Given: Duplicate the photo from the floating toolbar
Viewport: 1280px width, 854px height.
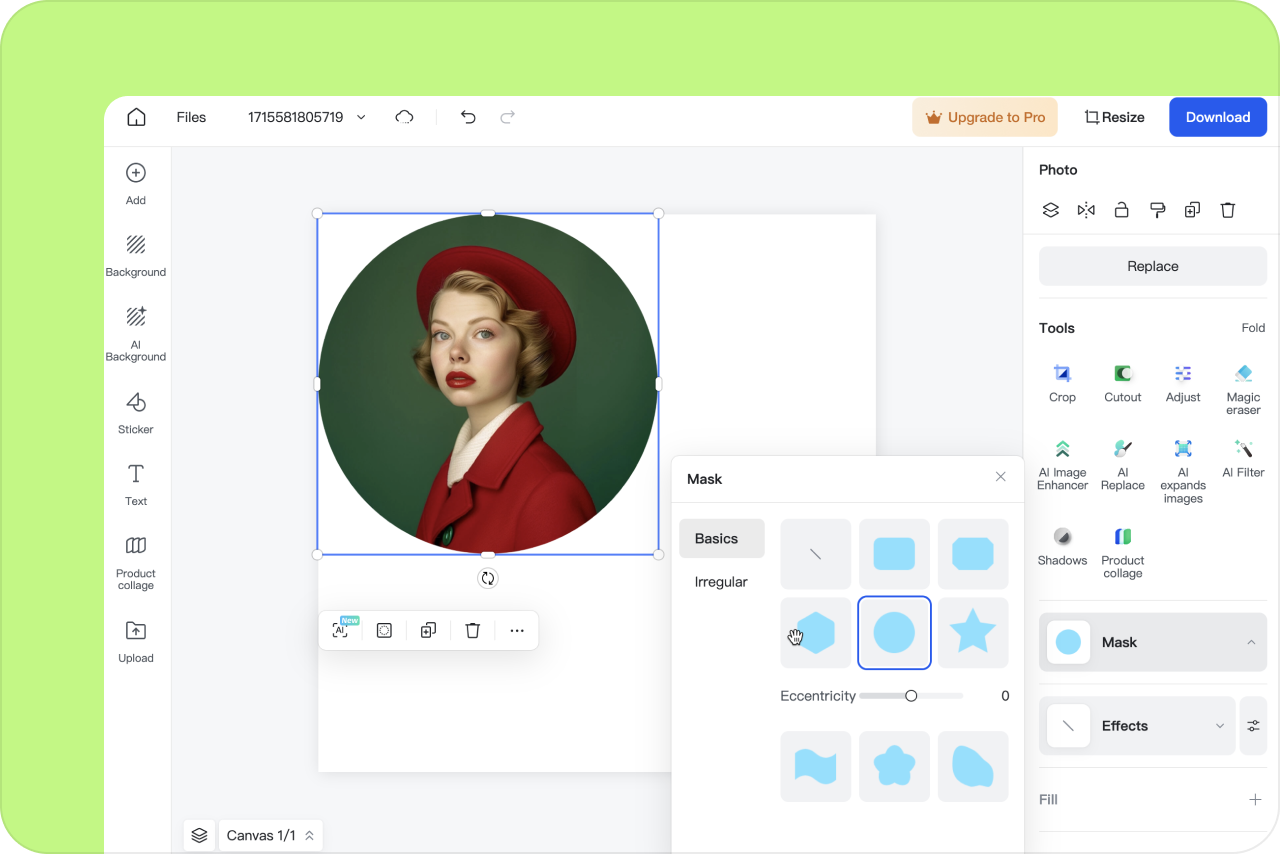Looking at the screenshot, I should pyautogui.click(x=428, y=630).
